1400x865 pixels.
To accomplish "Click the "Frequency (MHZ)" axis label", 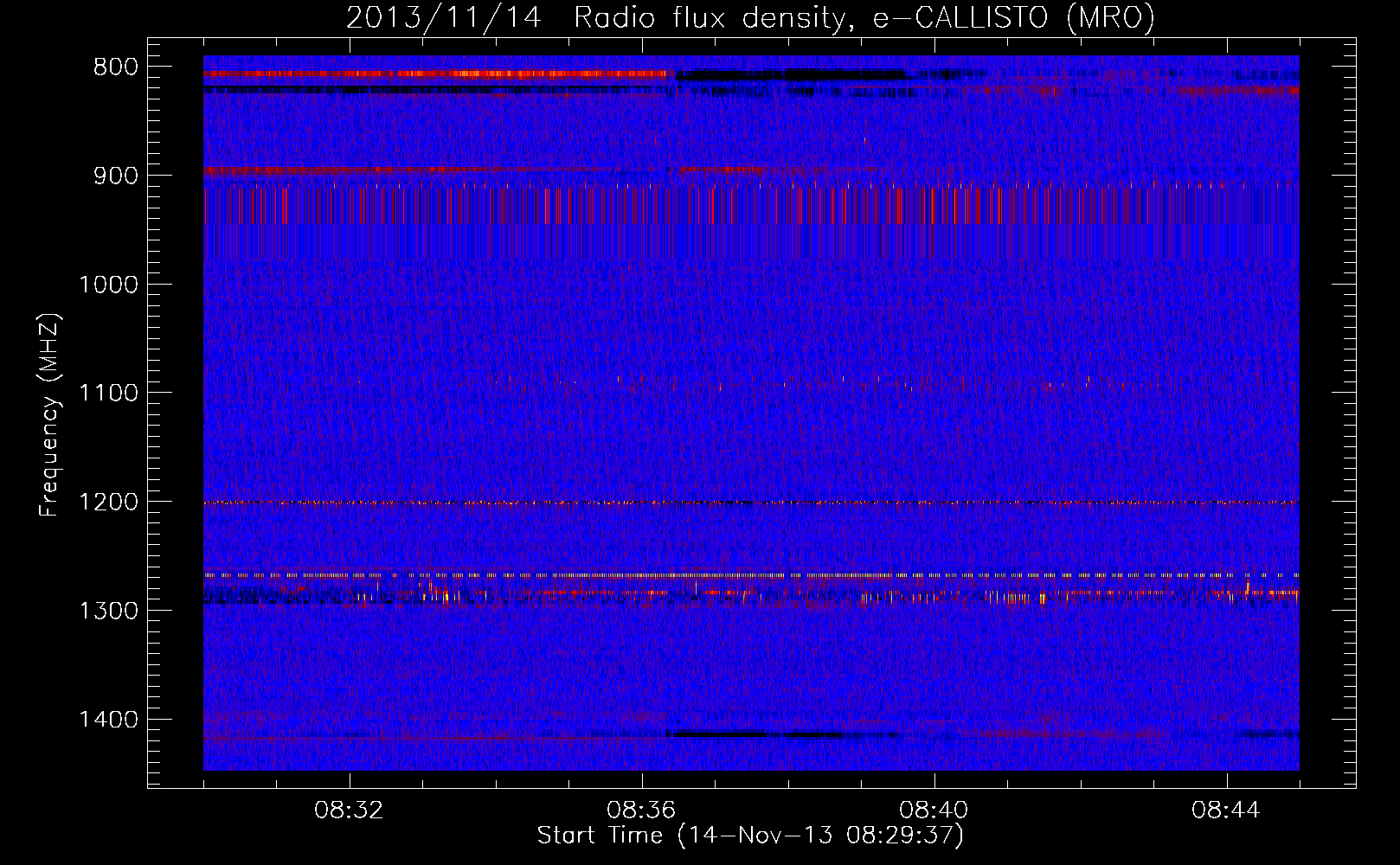I will point(50,415).
